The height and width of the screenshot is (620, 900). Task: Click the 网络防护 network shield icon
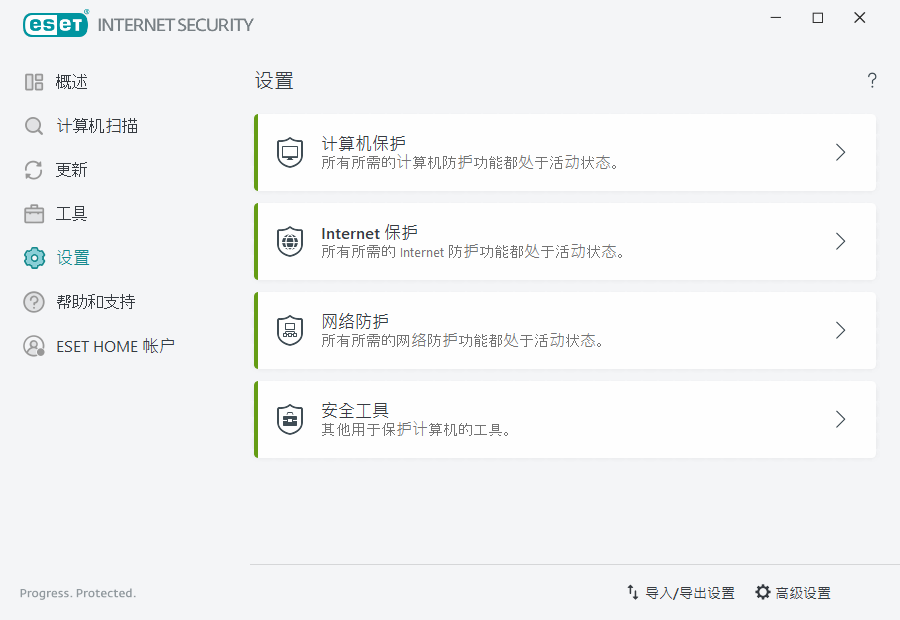point(289,330)
